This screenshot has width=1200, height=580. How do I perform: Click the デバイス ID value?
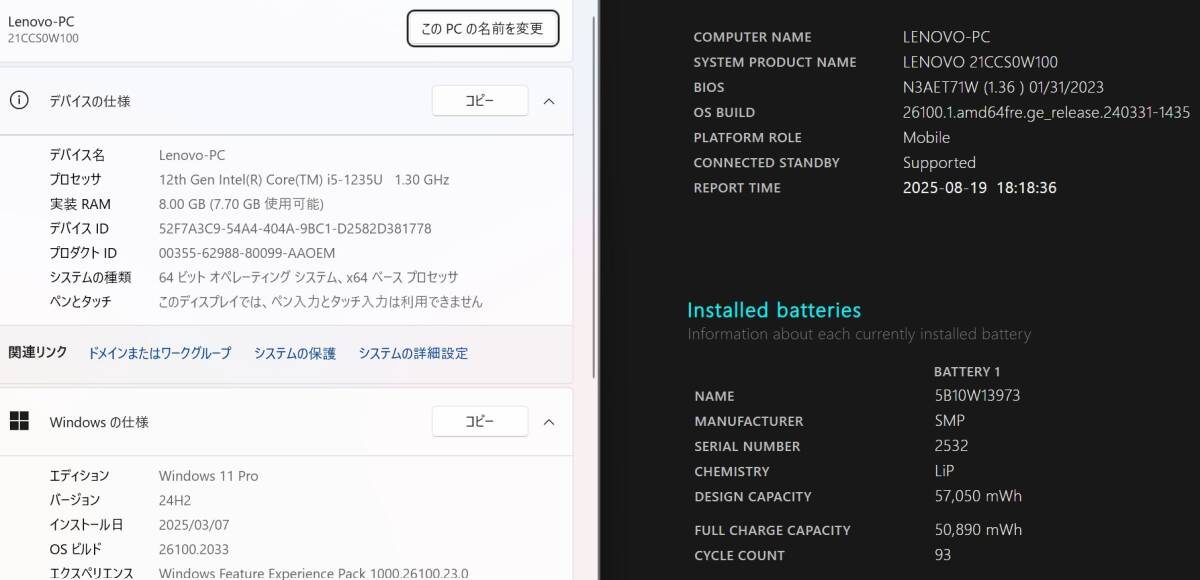(x=296, y=228)
